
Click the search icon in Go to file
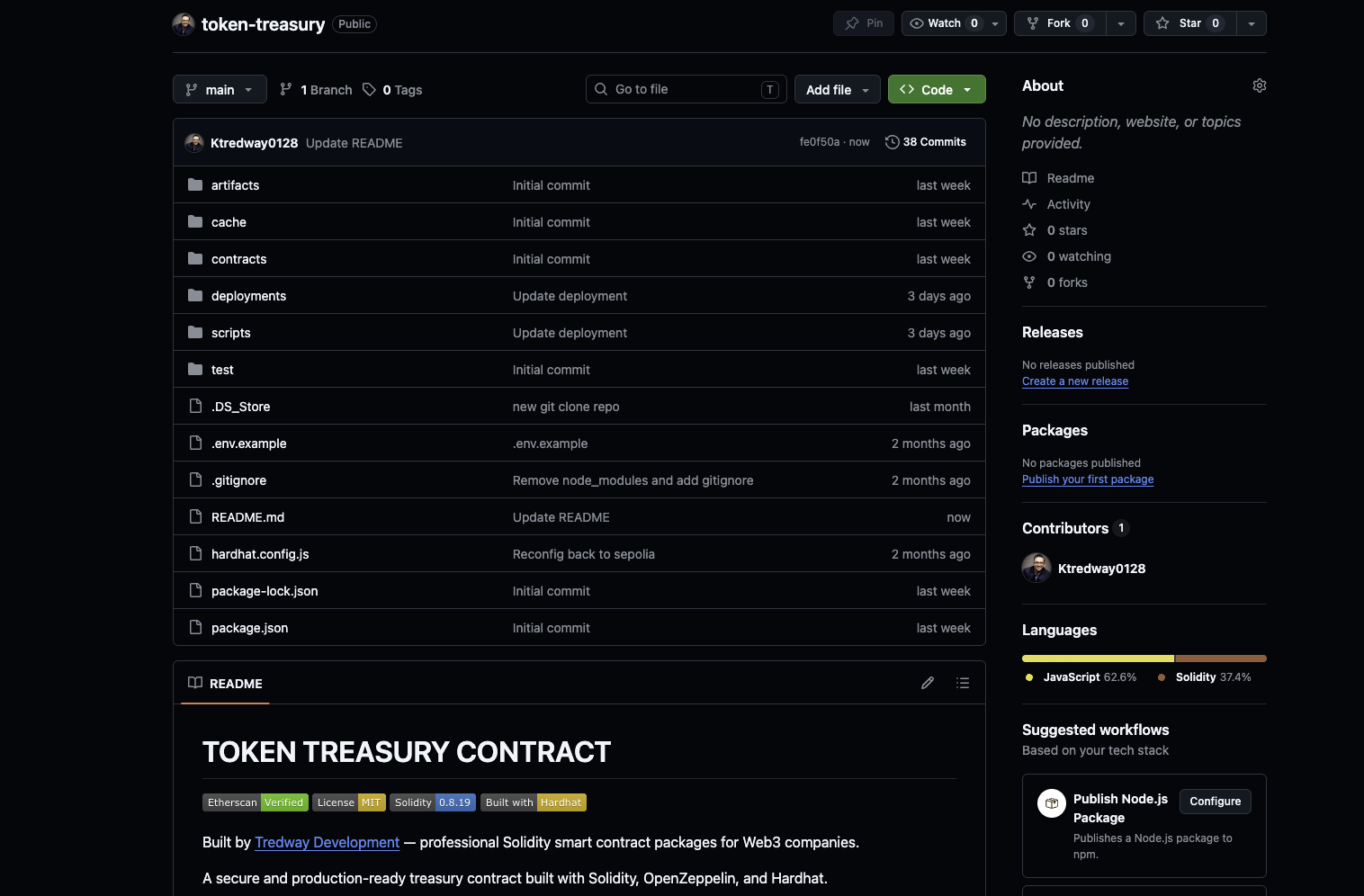(x=601, y=89)
